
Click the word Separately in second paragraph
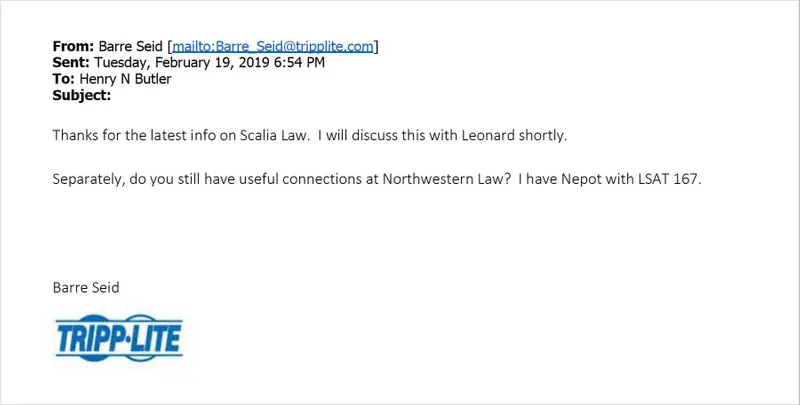click(89, 180)
